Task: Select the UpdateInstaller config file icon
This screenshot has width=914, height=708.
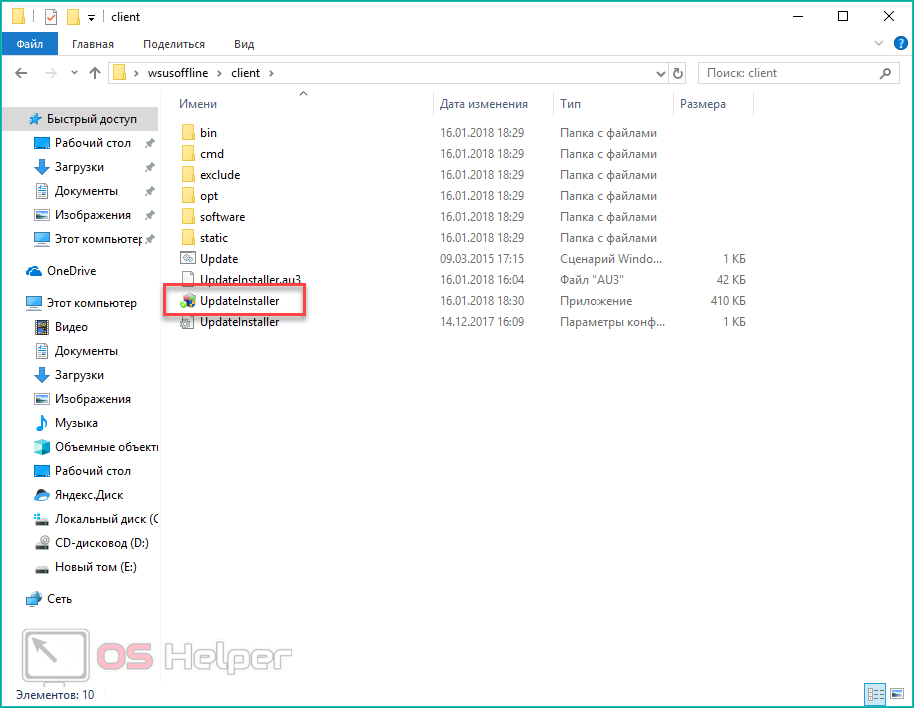Action: coord(188,322)
